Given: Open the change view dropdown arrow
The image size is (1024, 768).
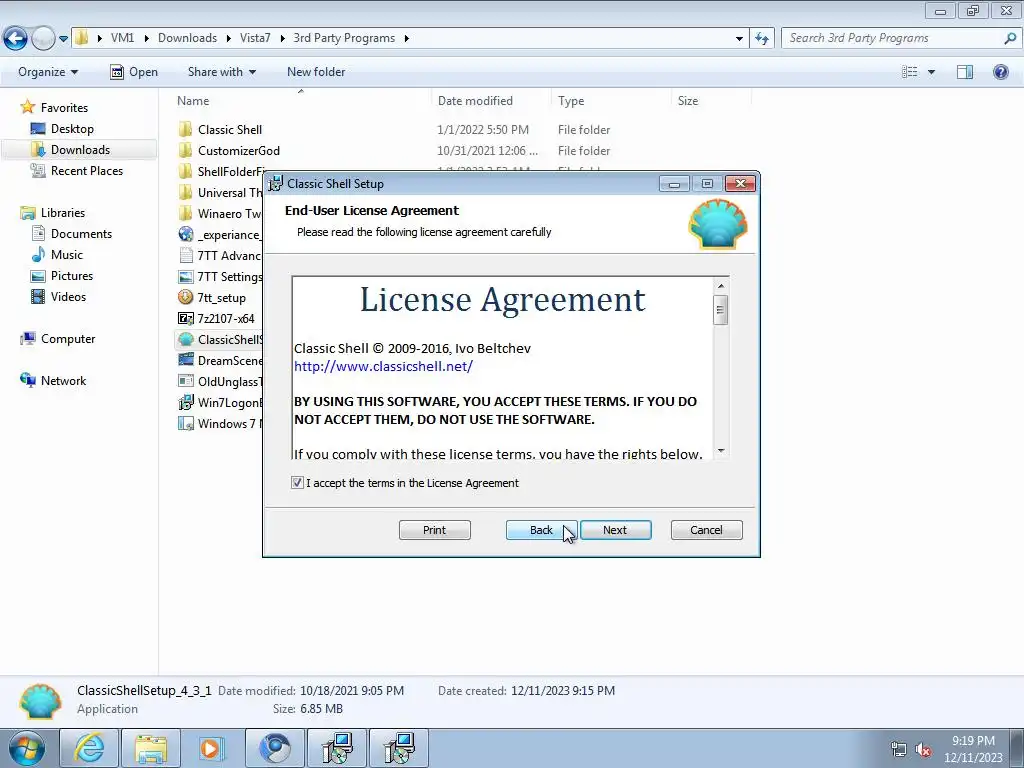Looking at the screenshot, I should 931,72.
